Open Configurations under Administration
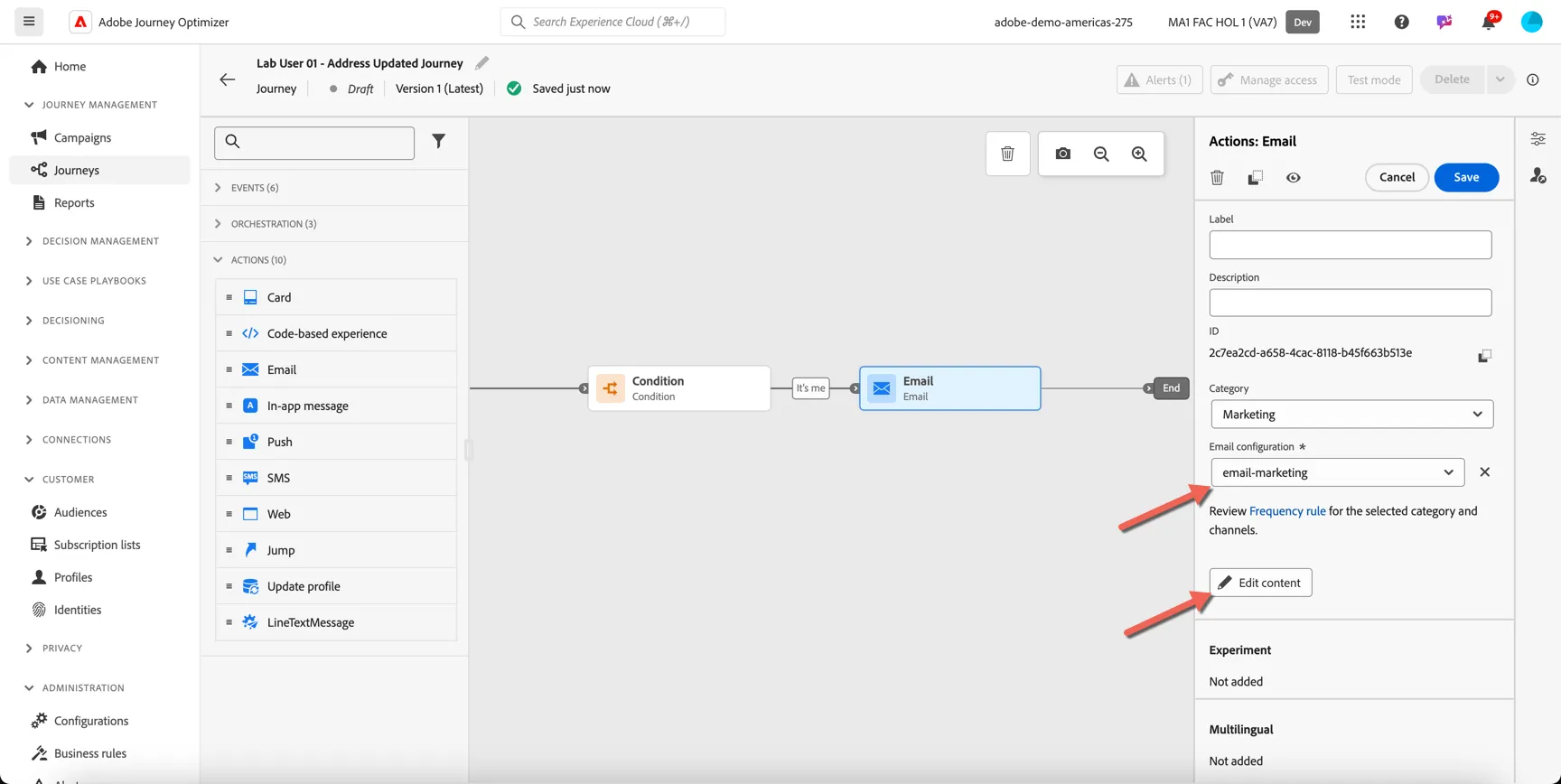Viewport: 1561px width, 784px height. (x=91, y=721)
